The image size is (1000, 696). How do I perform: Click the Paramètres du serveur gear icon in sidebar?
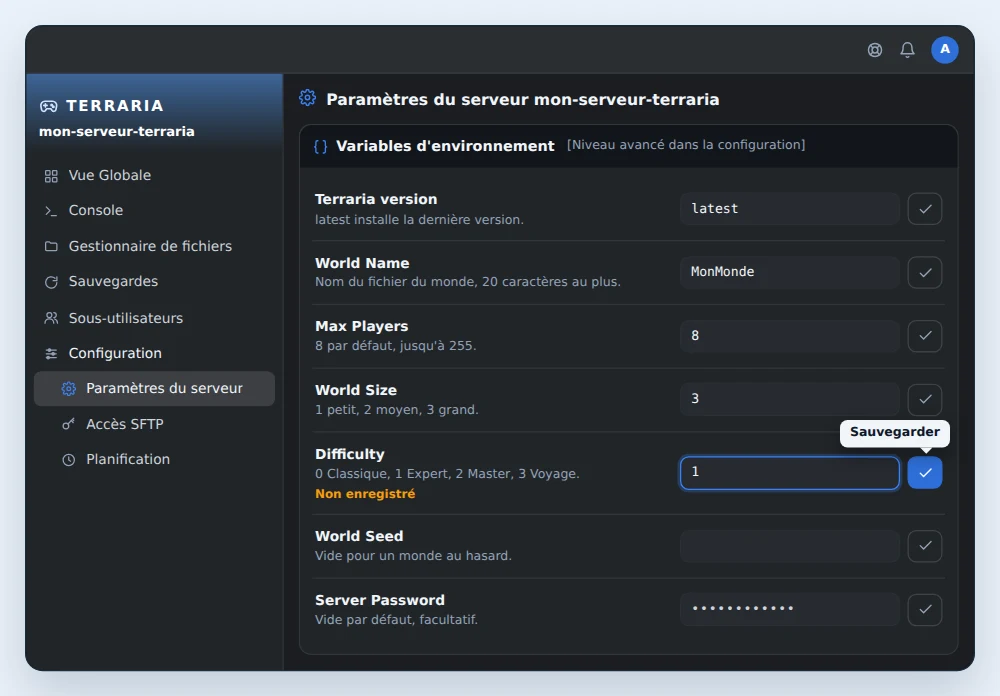69,389
